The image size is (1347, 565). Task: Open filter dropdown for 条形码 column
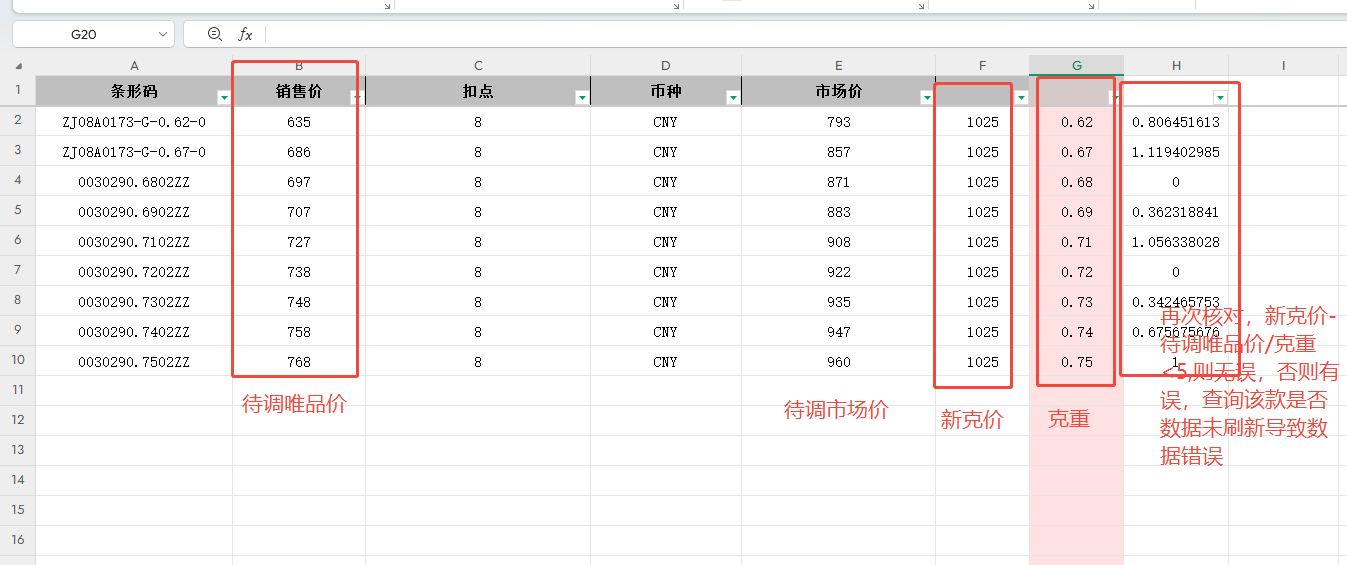point(224,98)
